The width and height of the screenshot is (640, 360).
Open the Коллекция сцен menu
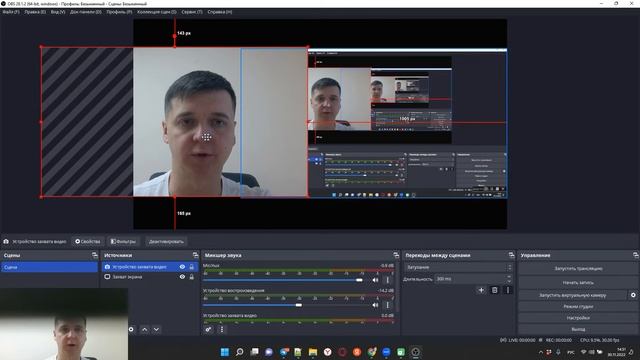[157, 12]
